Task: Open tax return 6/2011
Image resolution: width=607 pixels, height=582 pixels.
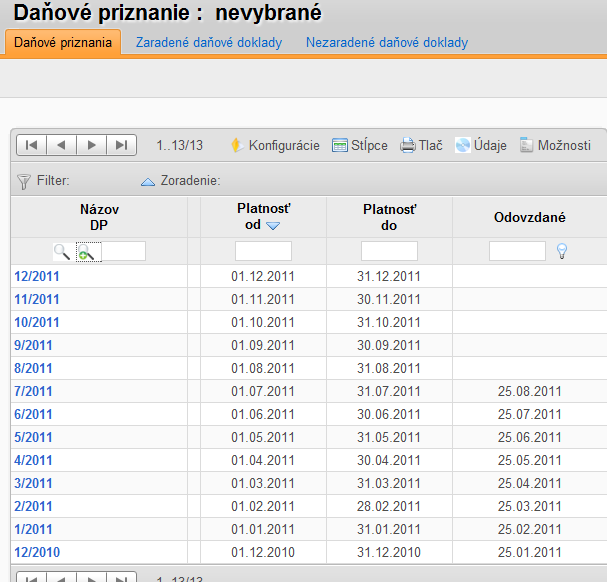Action: pos(33,414)
